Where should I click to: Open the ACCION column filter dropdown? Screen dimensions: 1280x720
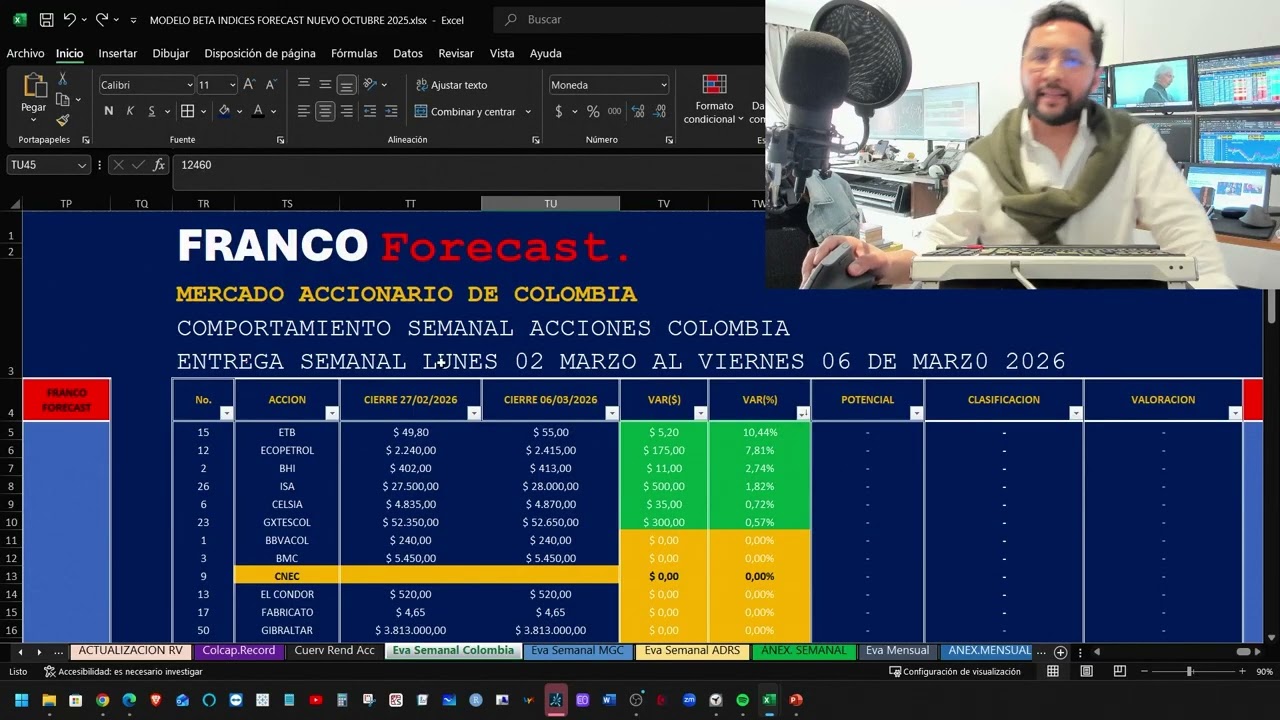(x=332, y=413)
